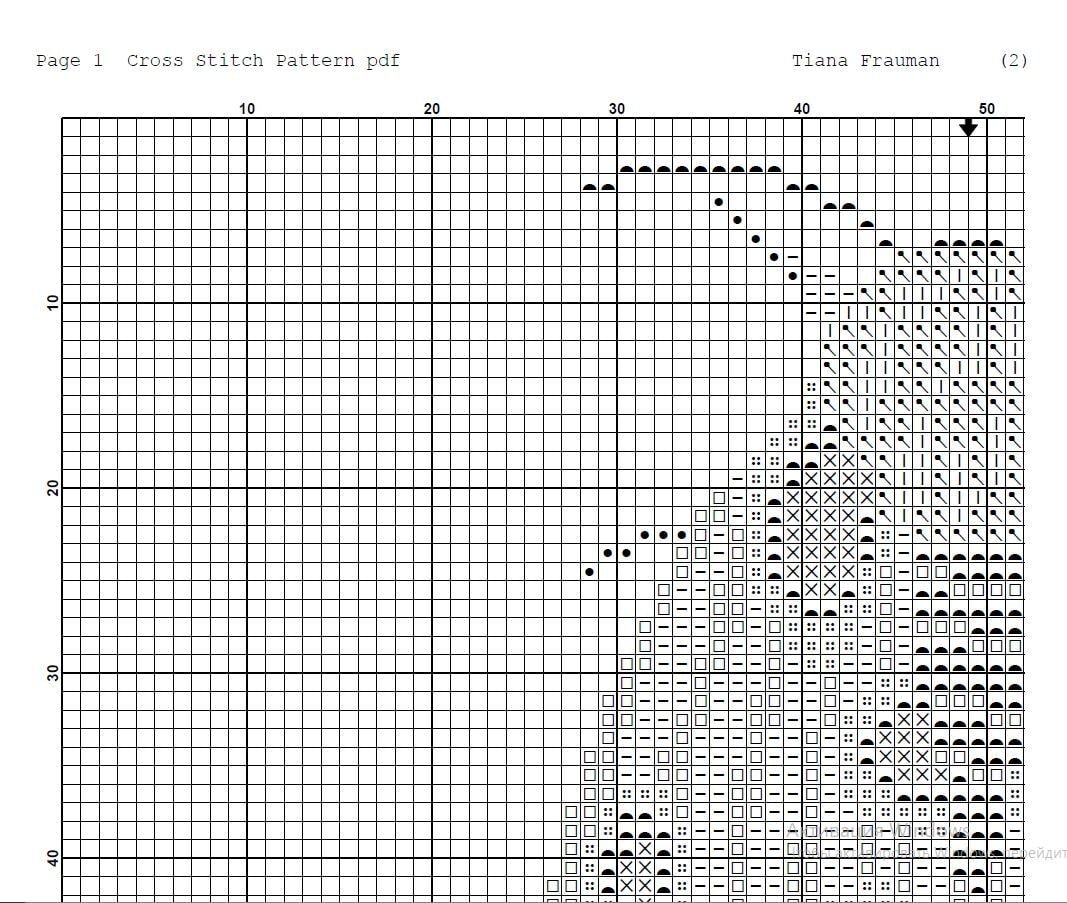The image size is (1067, 903).
Task: Click the '(2)' page number in header
Action: pyautogui.click(x=1014, y=61)
